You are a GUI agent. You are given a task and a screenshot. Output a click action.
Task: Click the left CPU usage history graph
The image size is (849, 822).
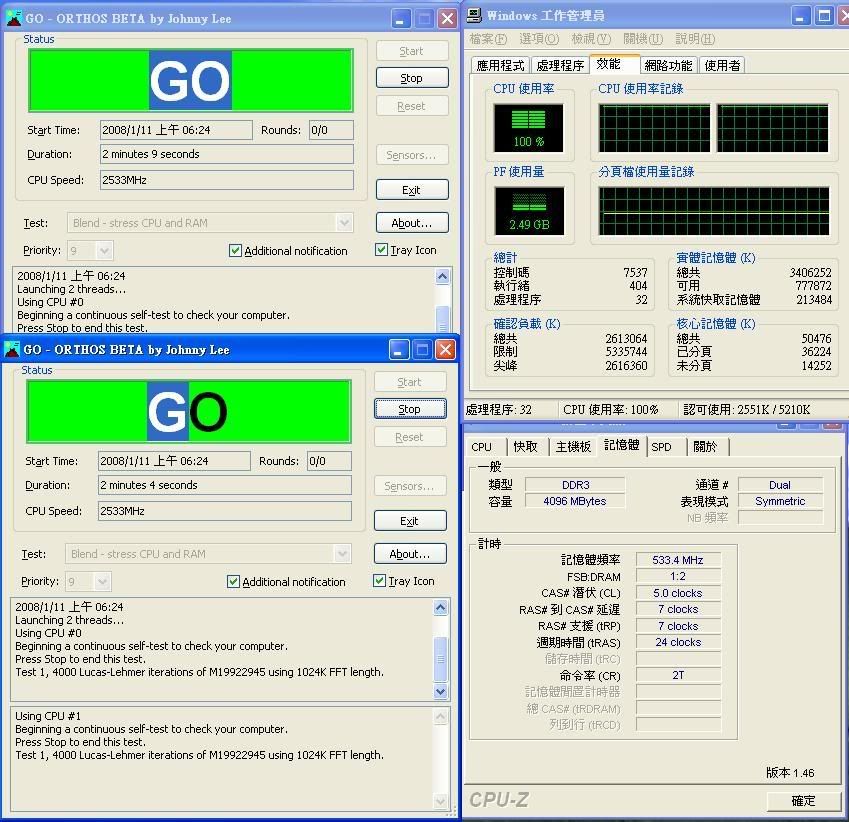pyautogui.click(x=654, y=128)
